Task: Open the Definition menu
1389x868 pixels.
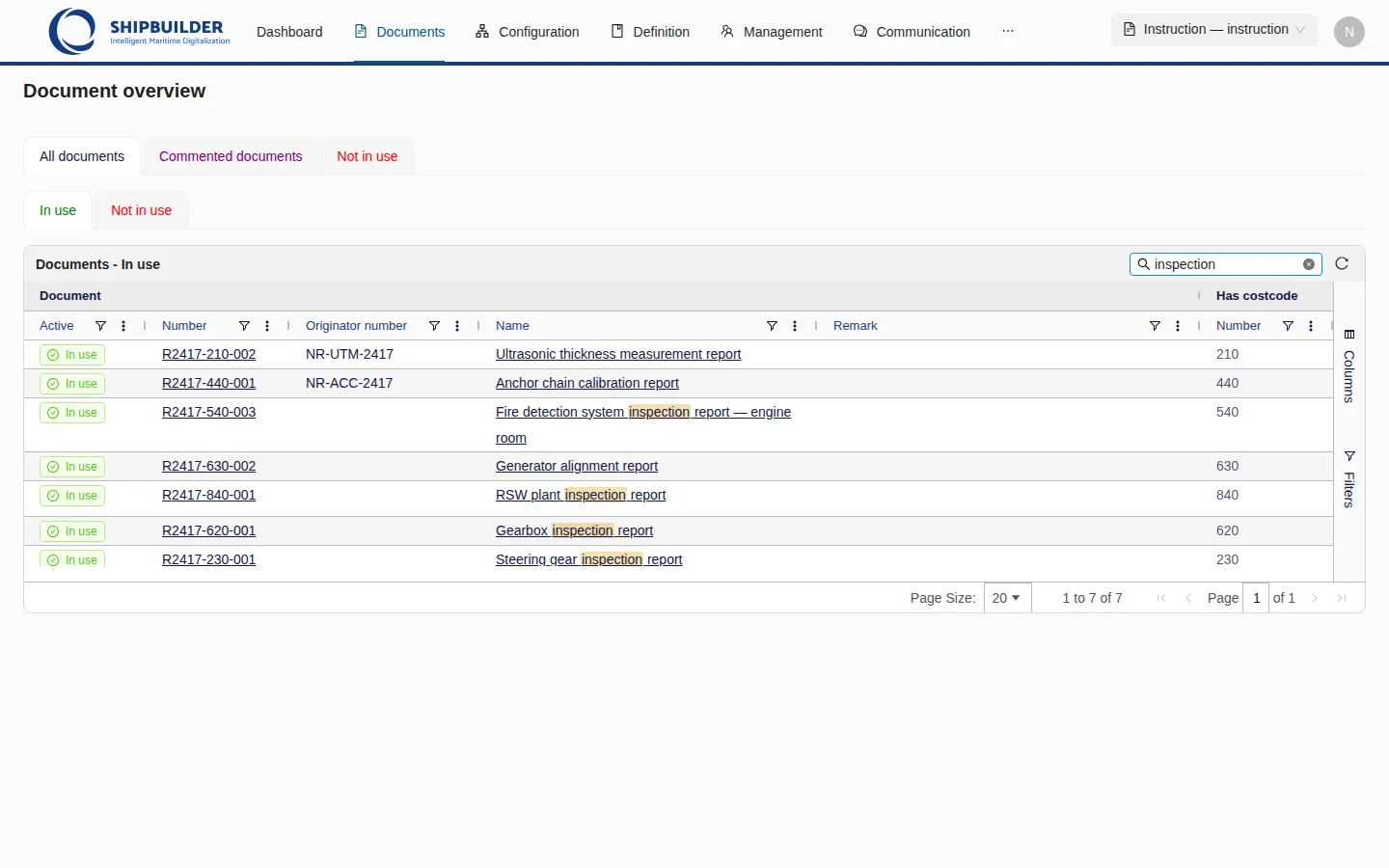Action: [650, 32]
